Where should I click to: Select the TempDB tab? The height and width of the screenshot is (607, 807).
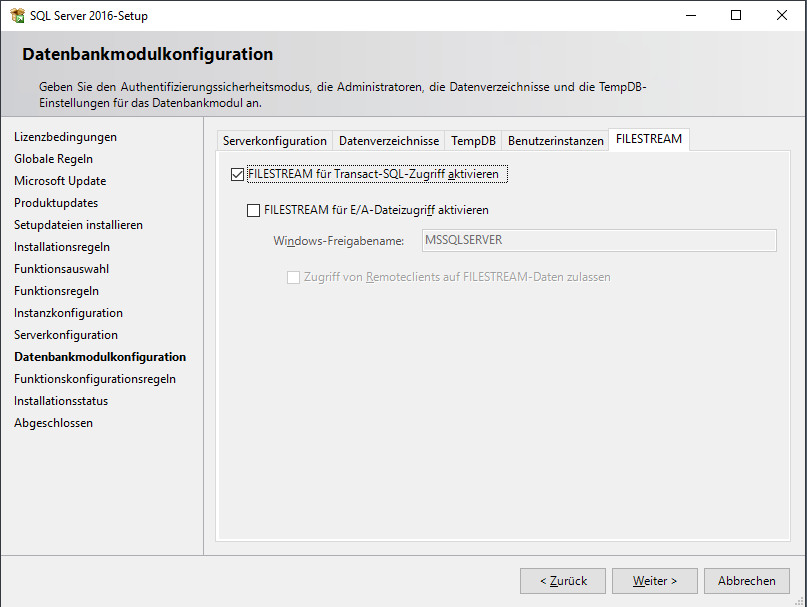[473, 141]
